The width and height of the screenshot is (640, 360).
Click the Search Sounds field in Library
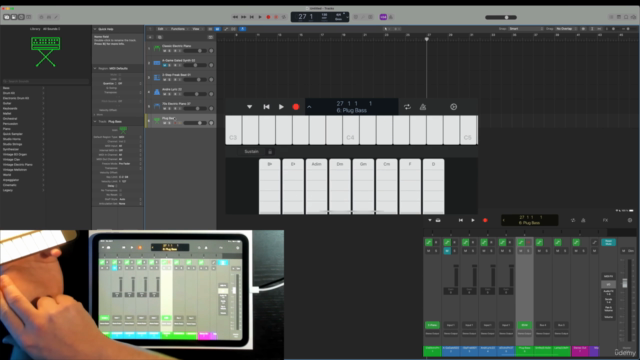coord(45,82)
